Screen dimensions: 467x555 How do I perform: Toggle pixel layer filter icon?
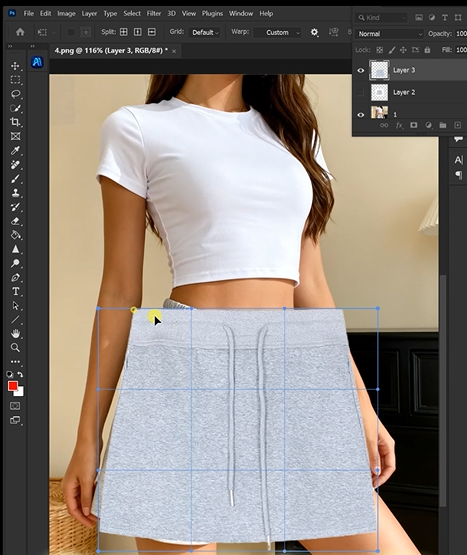tap(419, 17)
